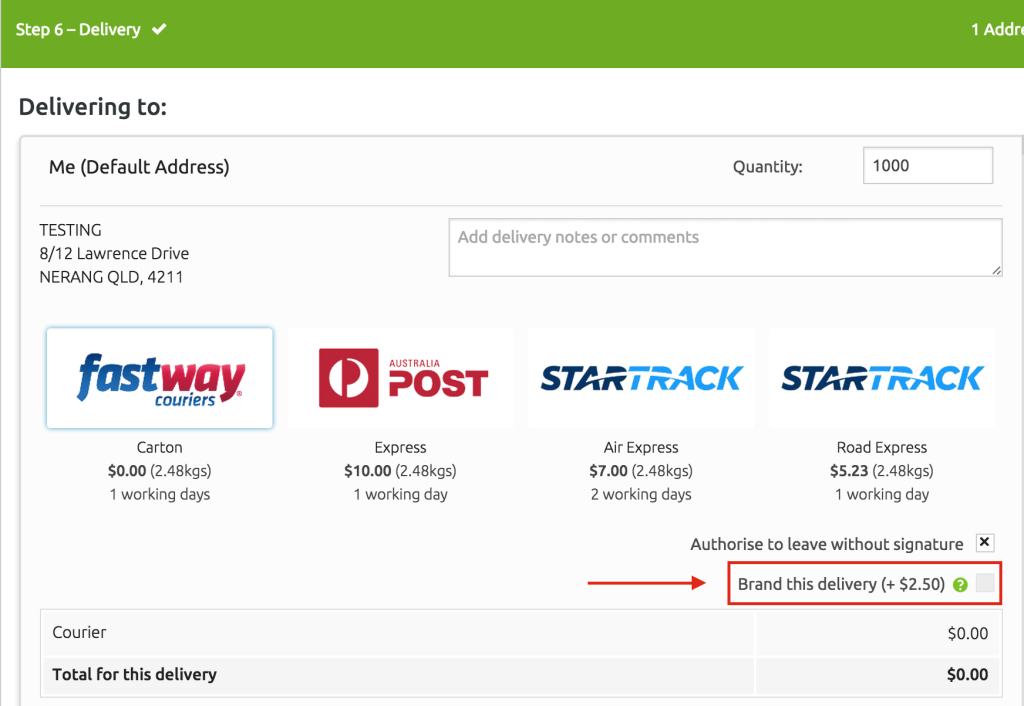Click the green help question mark icon

click(x=961, y=585)
